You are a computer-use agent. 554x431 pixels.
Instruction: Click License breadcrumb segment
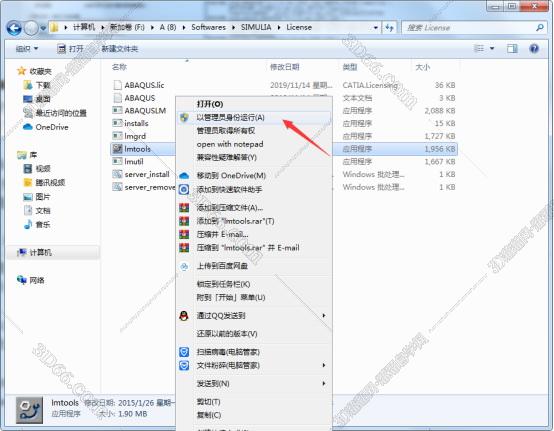[x=299, y=27]
